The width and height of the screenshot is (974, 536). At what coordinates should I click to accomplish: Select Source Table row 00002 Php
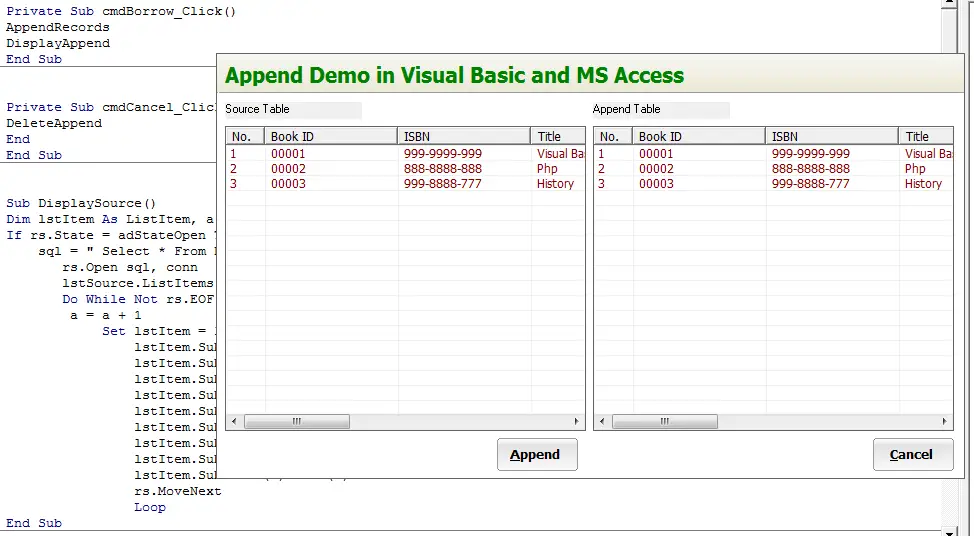coord(405,168)
